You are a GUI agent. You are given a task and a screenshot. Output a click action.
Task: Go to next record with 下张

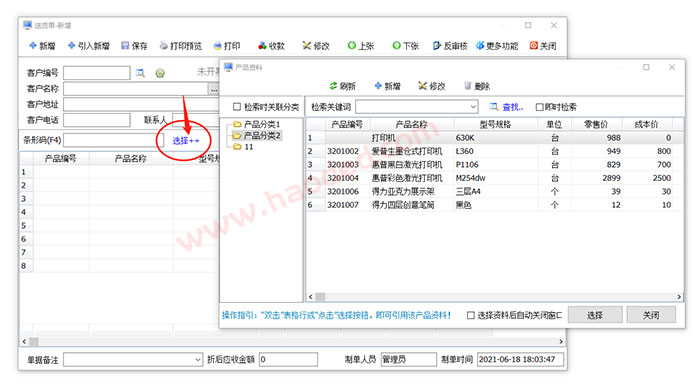pos(405,46)
